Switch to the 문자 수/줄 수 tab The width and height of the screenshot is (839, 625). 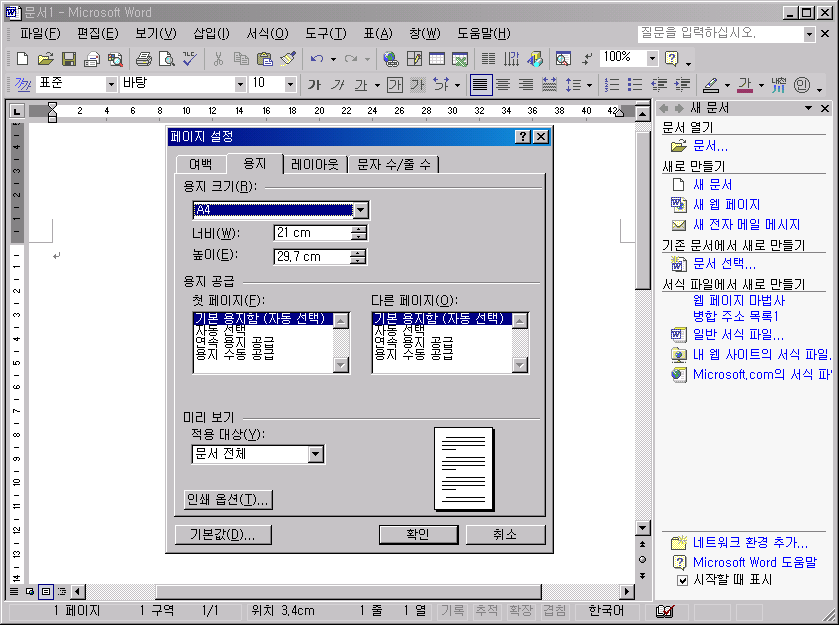click(394, 165)
